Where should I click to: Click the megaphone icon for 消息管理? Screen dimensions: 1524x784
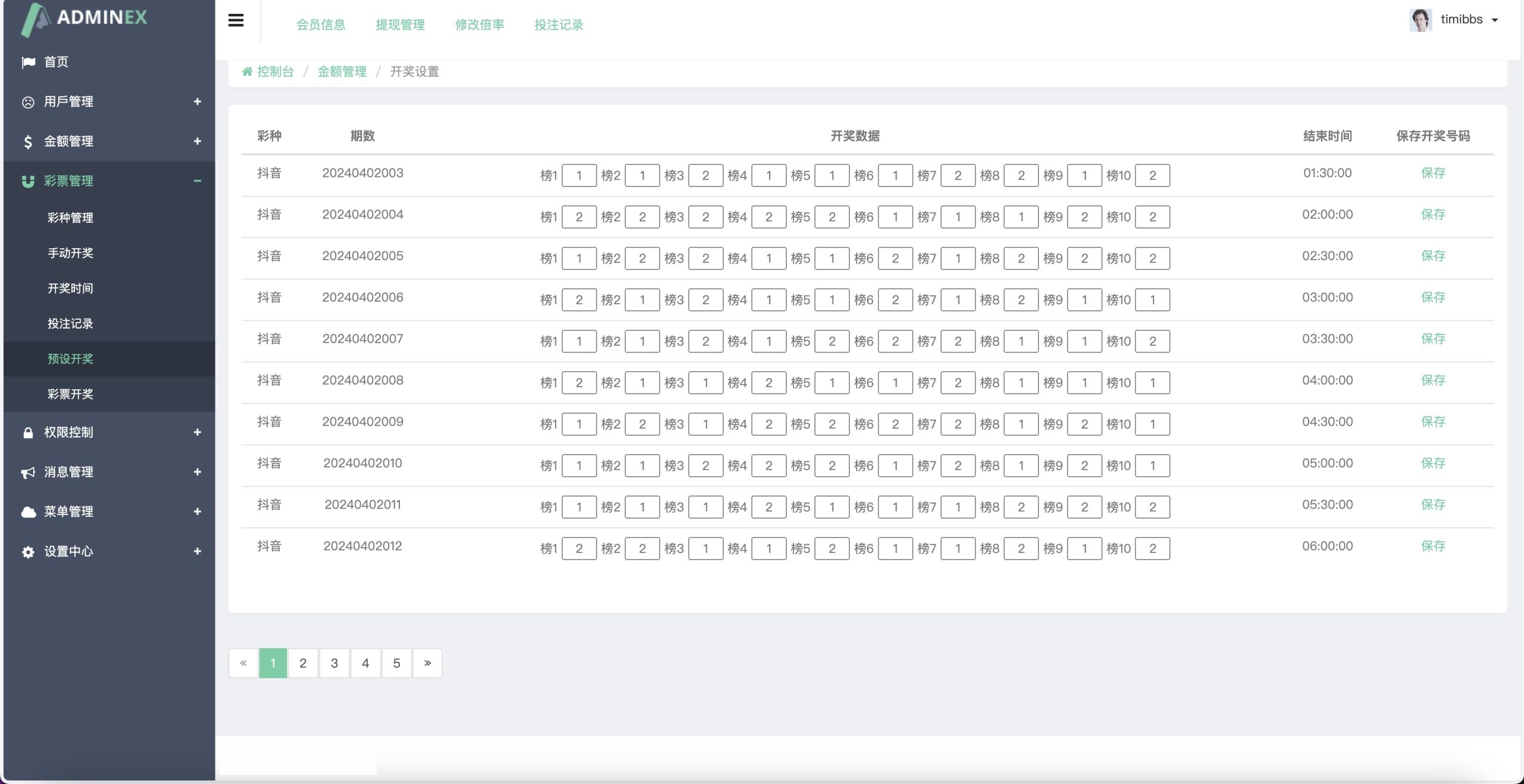pos(28,473)
